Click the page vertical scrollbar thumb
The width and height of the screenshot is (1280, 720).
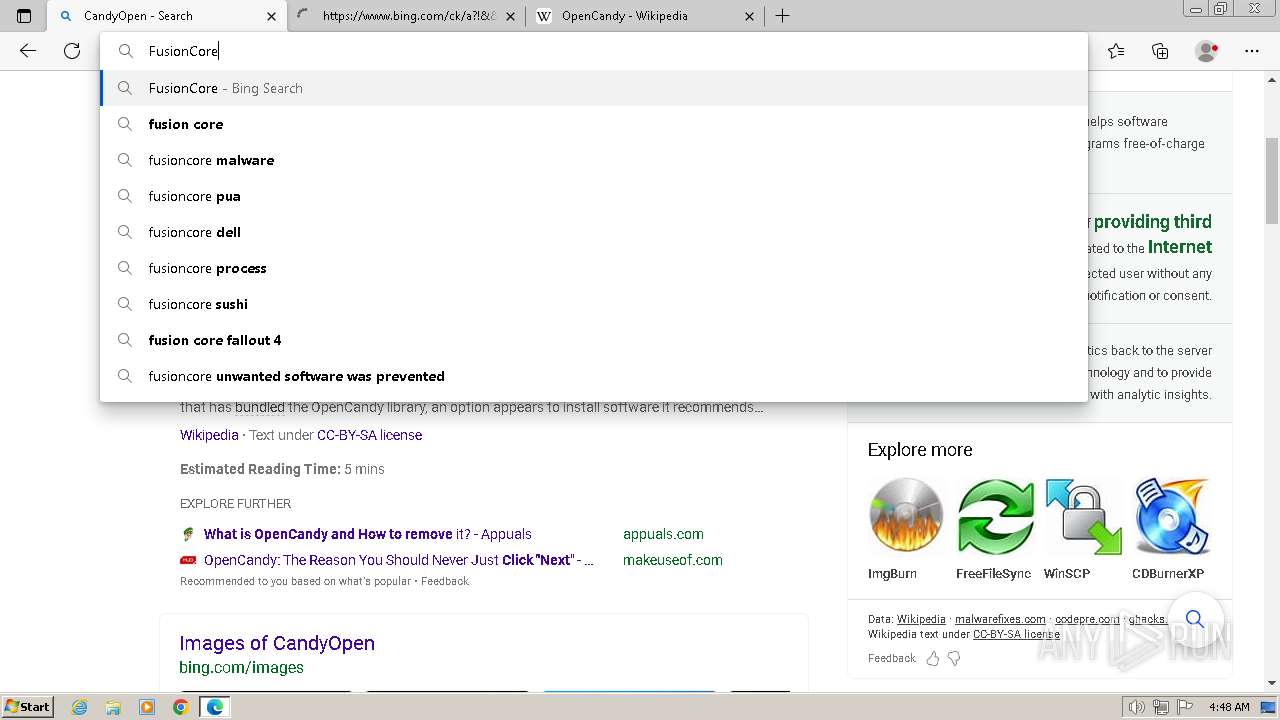coord(1272,181)
